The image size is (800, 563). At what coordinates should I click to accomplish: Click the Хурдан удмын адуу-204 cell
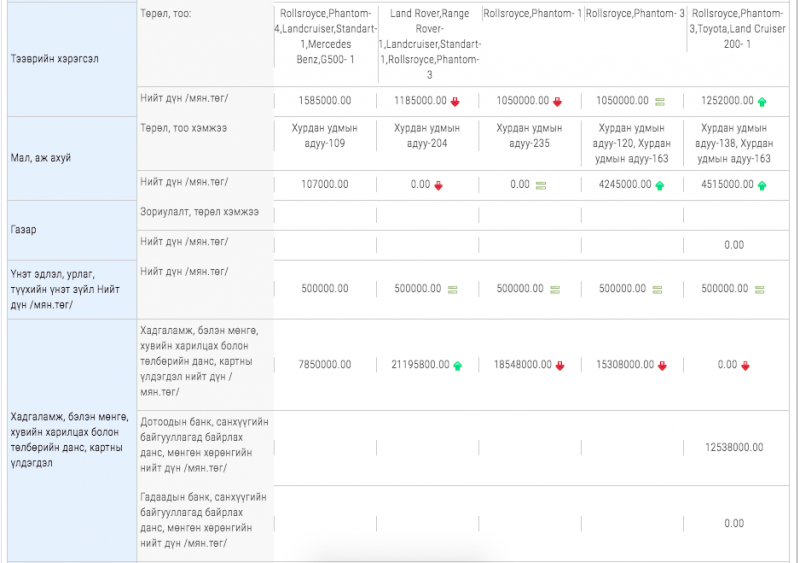coord(427,135)
